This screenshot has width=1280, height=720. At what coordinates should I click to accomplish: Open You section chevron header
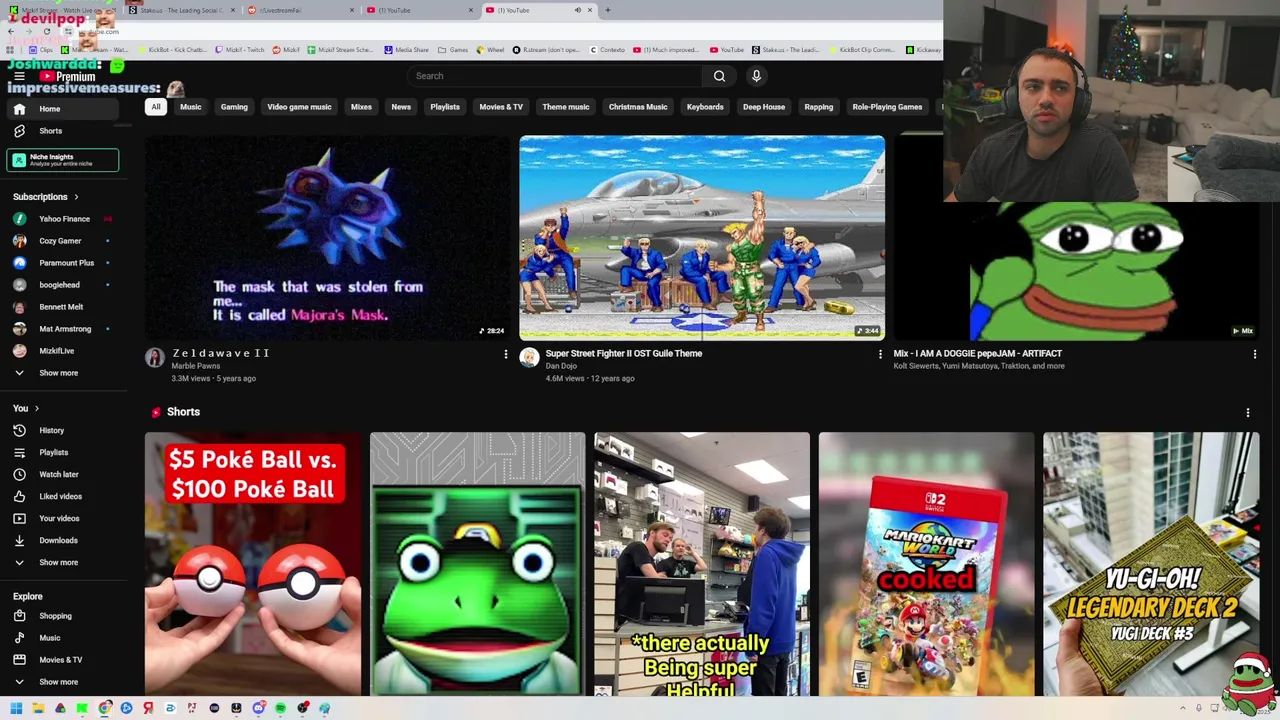tap(26, 408)
